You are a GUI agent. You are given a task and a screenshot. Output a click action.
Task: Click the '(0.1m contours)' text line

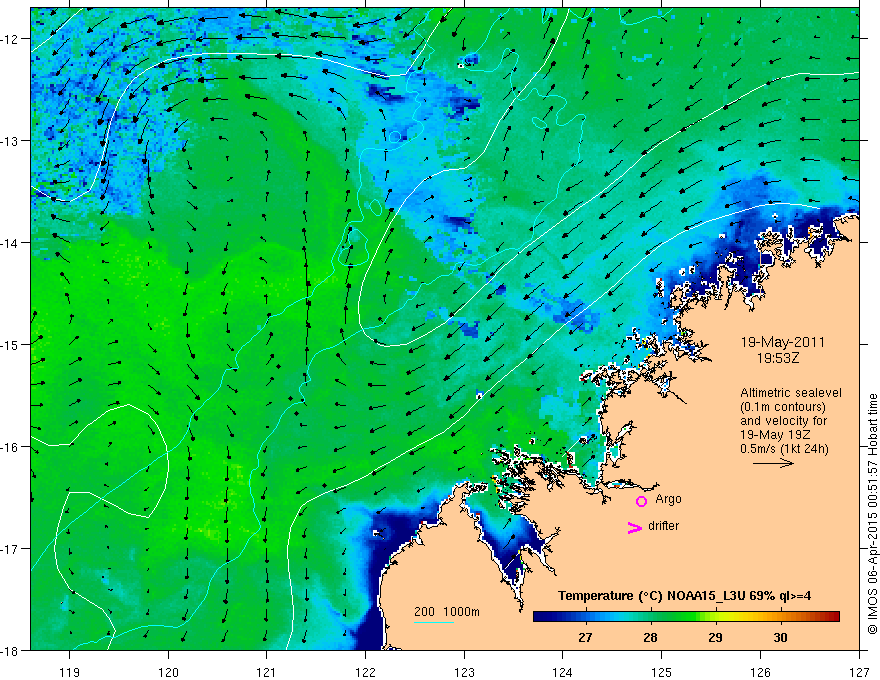pos(783,407)
